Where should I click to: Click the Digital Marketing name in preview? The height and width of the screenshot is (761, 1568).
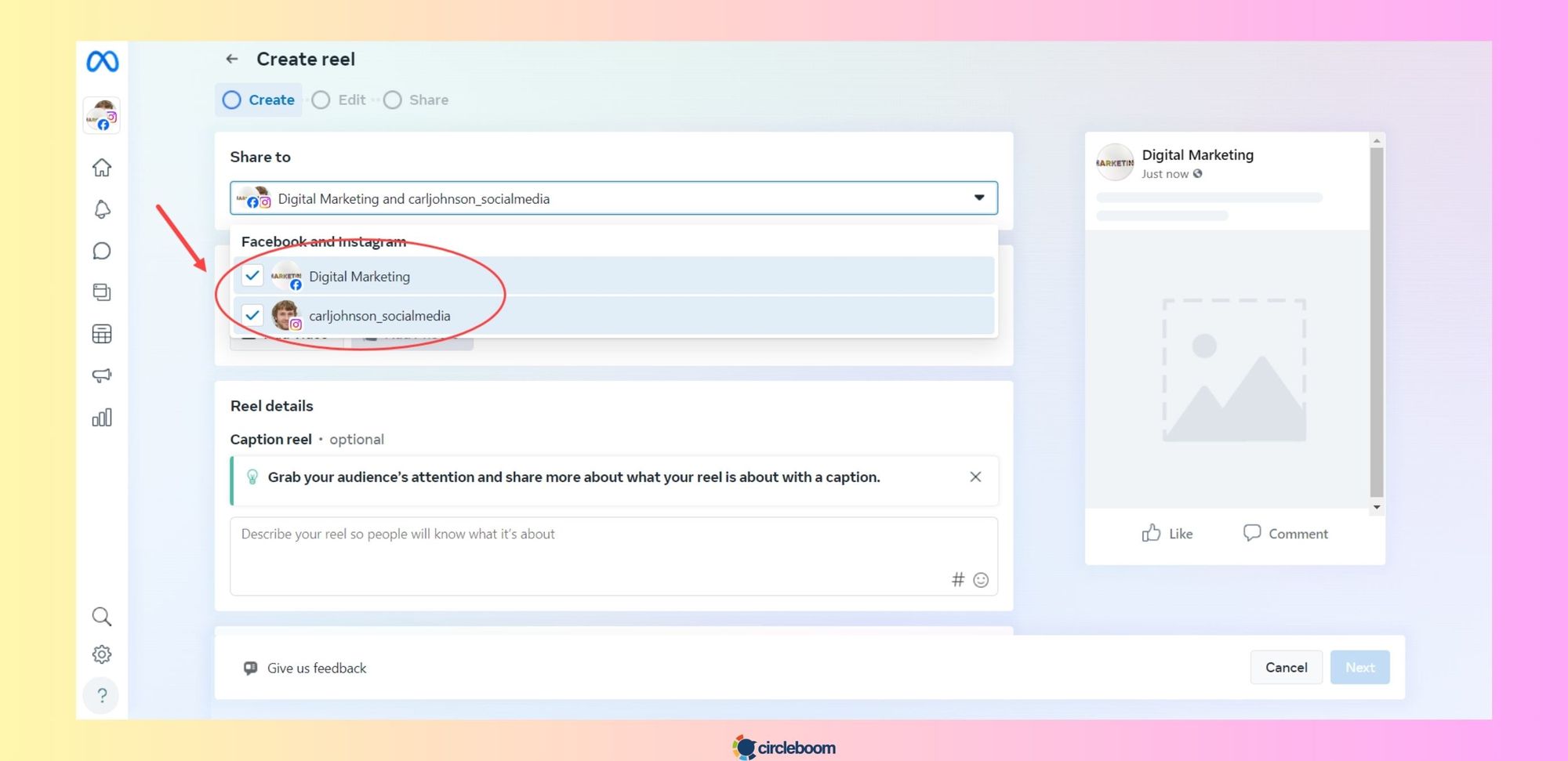click(x=1197, y=155)
